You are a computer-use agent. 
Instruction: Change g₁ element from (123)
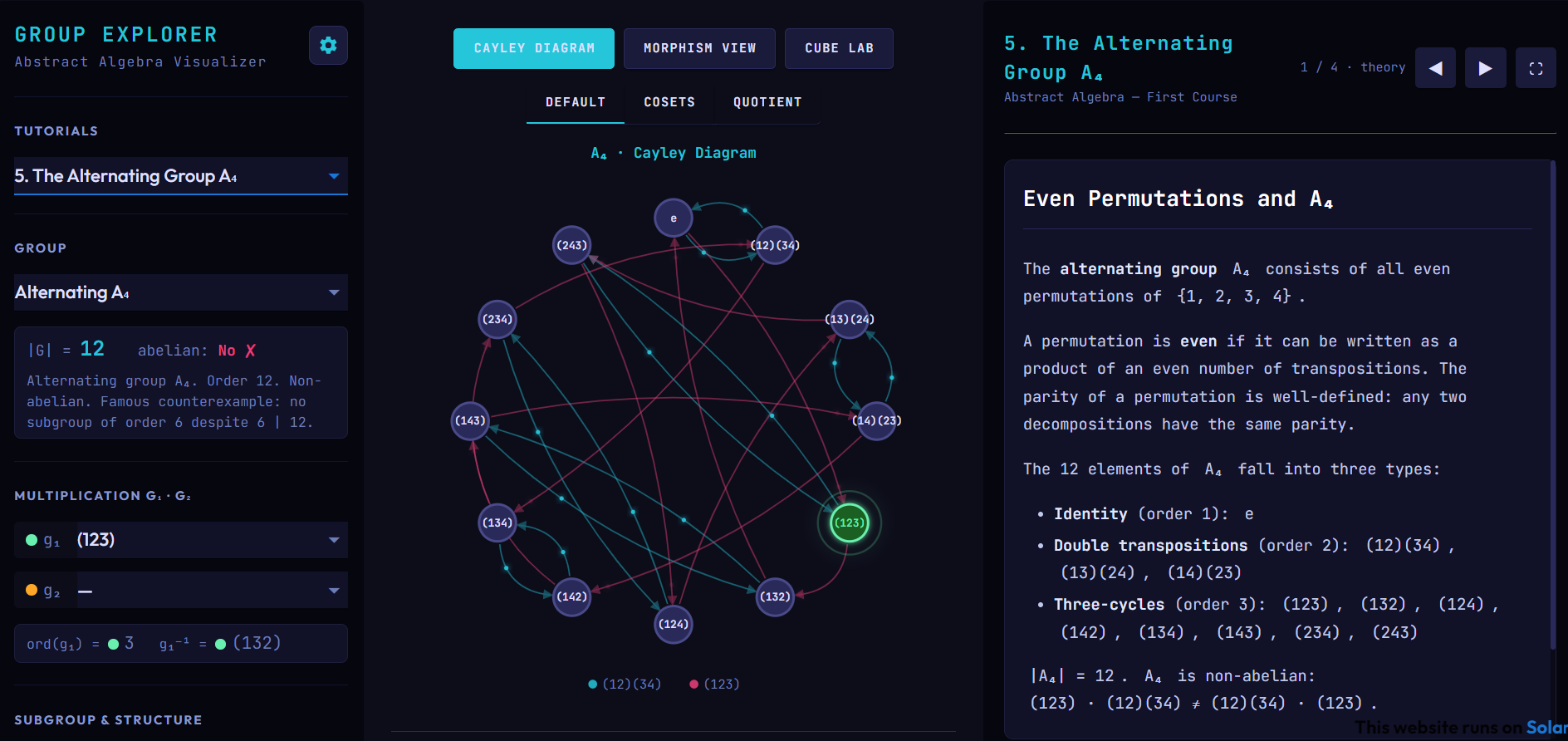(x=211, y=540)
